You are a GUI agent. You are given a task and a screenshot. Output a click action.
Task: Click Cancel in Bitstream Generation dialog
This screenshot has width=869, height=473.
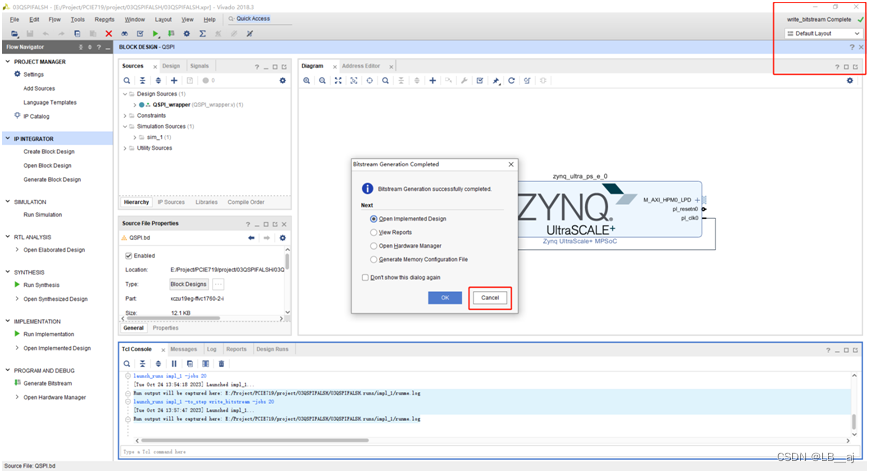(490, 298)
